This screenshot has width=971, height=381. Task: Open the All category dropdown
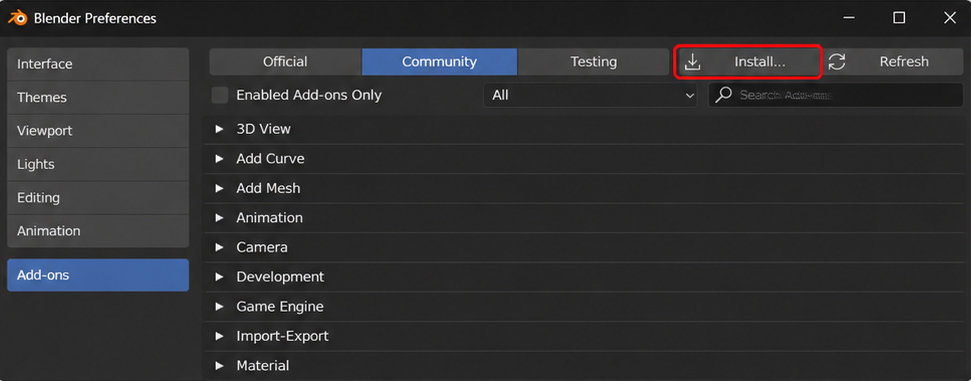[x=590, y=95]
